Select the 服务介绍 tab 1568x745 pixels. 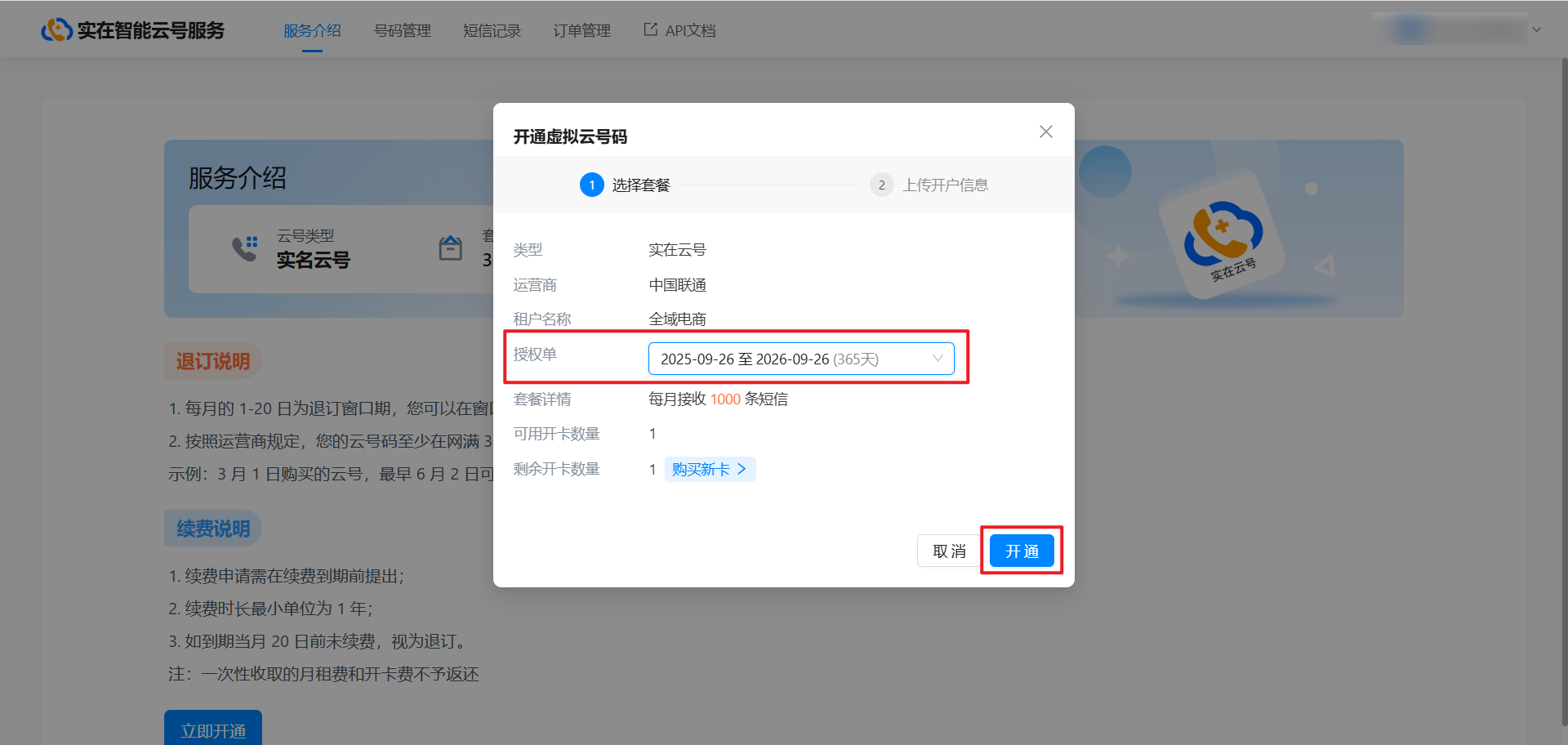(x=312, y=31)
